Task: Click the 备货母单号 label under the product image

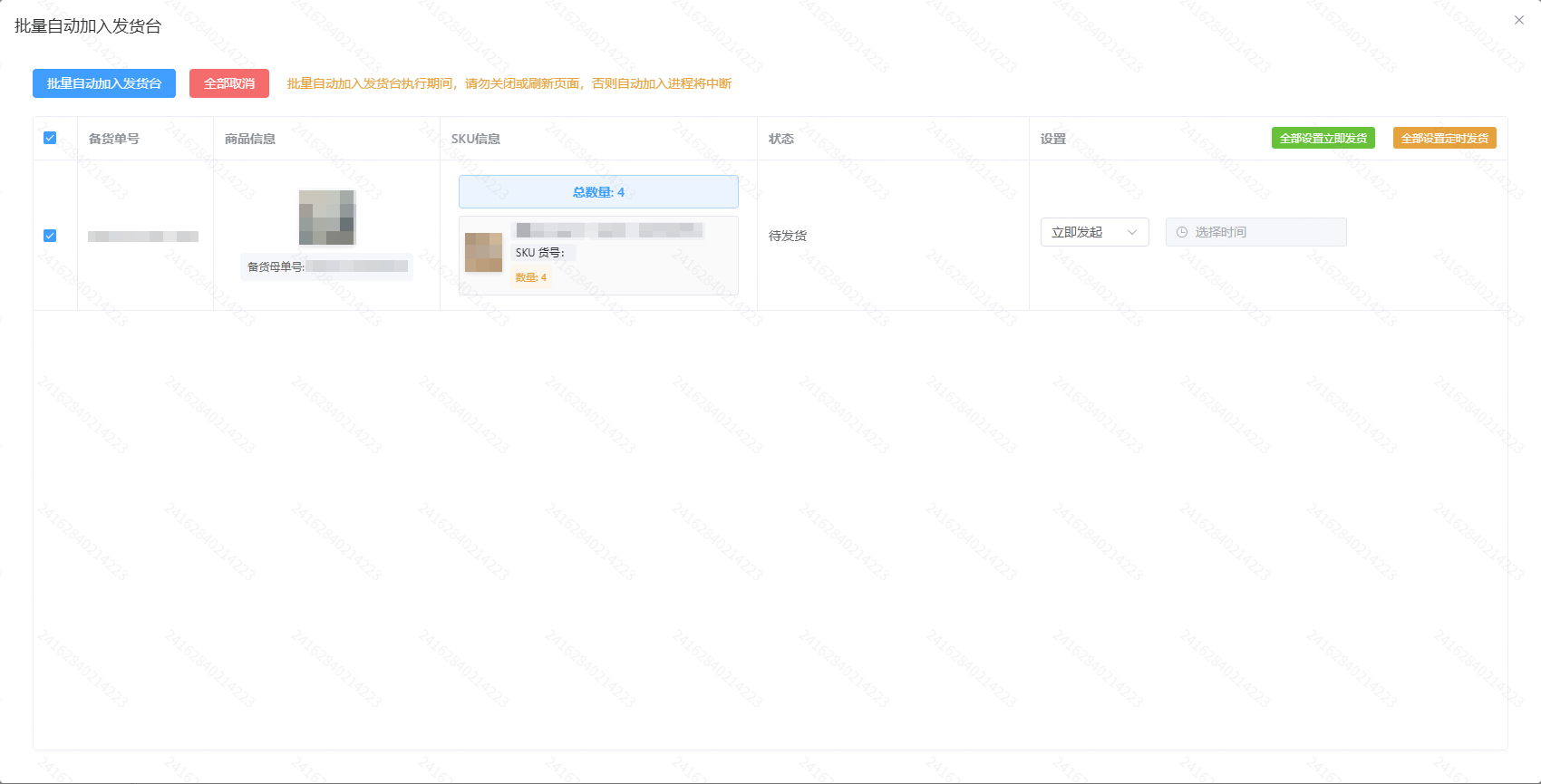Action: pyautogui.click(x=276, y=266)
